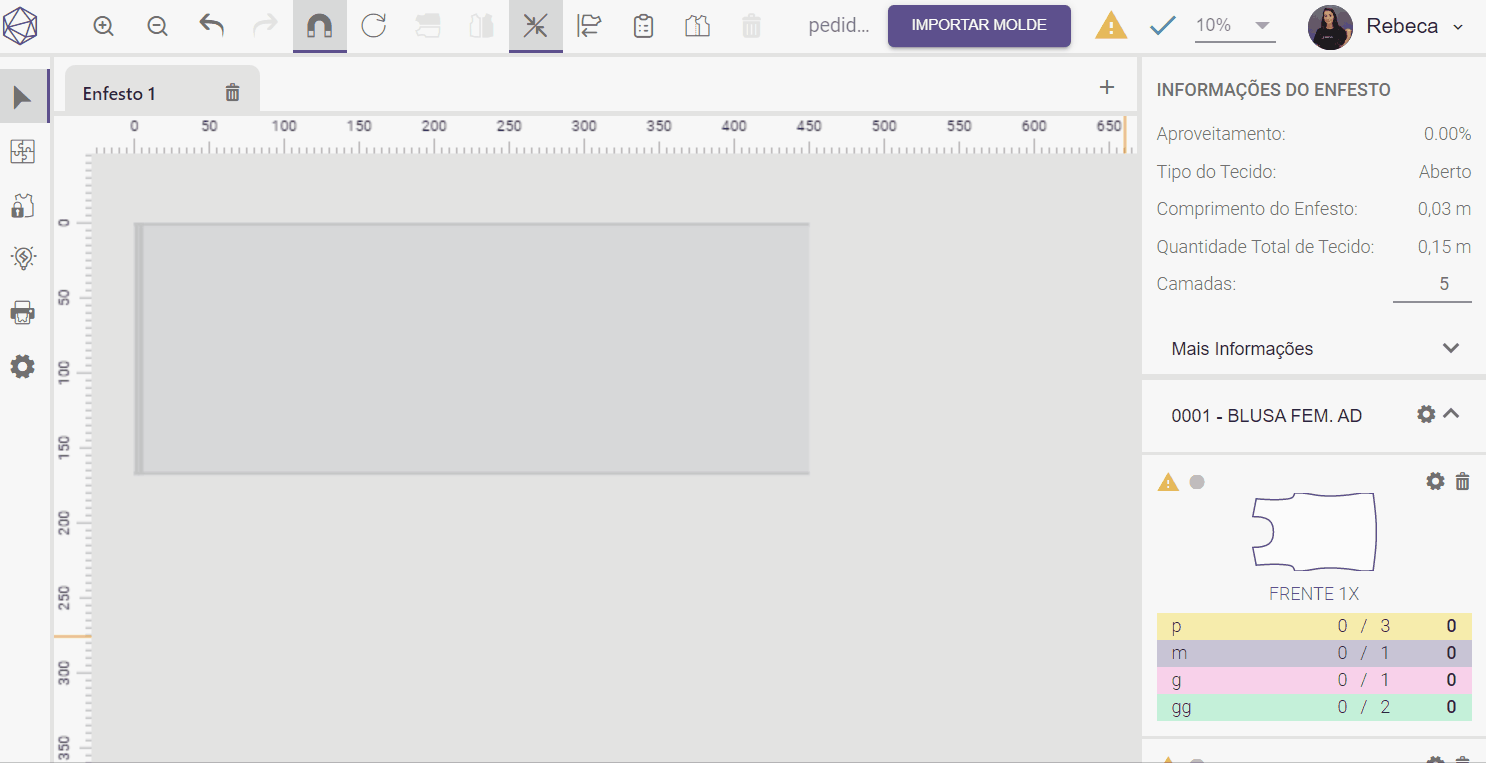1486x763 pixels.
Task: Click the align-left pieces icon
Action: pos(590,26)
